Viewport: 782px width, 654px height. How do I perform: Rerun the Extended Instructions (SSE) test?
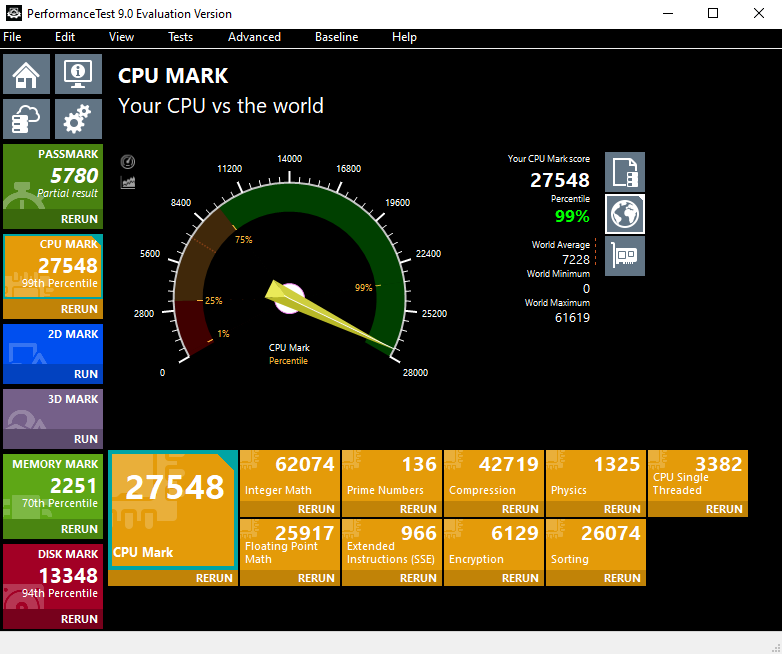click(x=392, y=578)
